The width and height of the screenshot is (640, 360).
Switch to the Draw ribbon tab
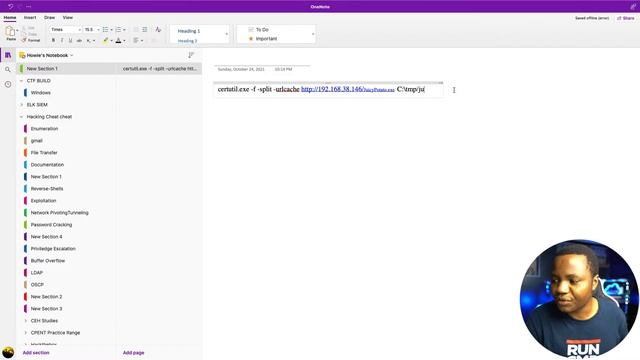pos(49,18)
